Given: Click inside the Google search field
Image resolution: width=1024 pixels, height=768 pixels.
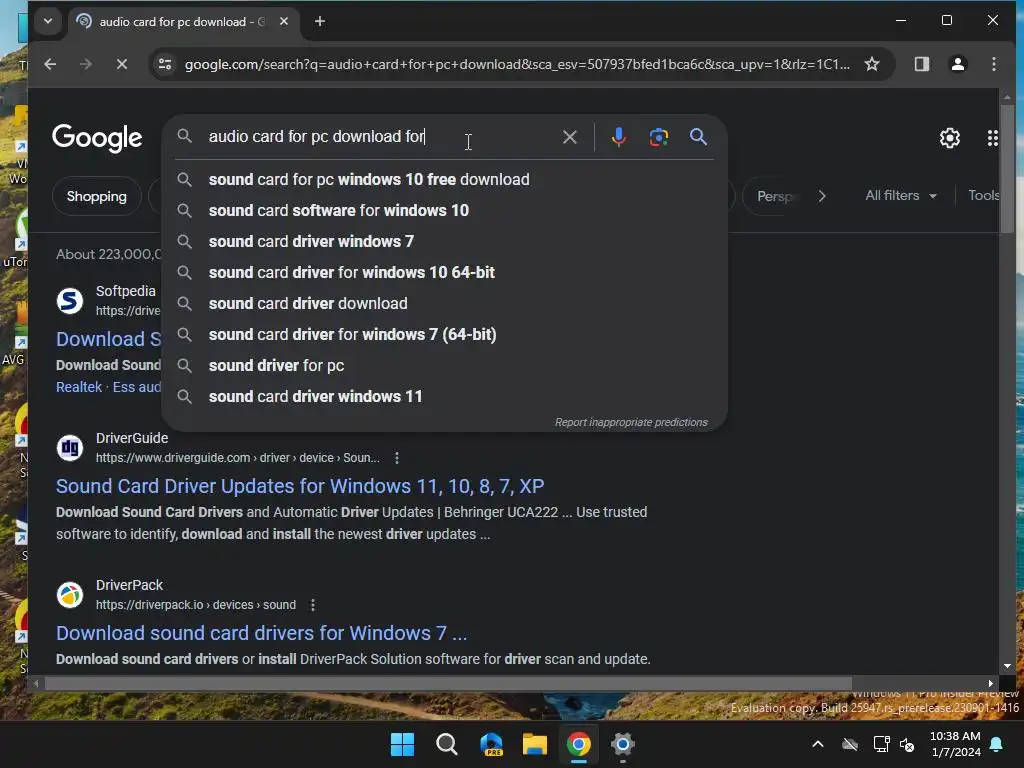Looking at the screenshot, I should (x=379, y=136).
